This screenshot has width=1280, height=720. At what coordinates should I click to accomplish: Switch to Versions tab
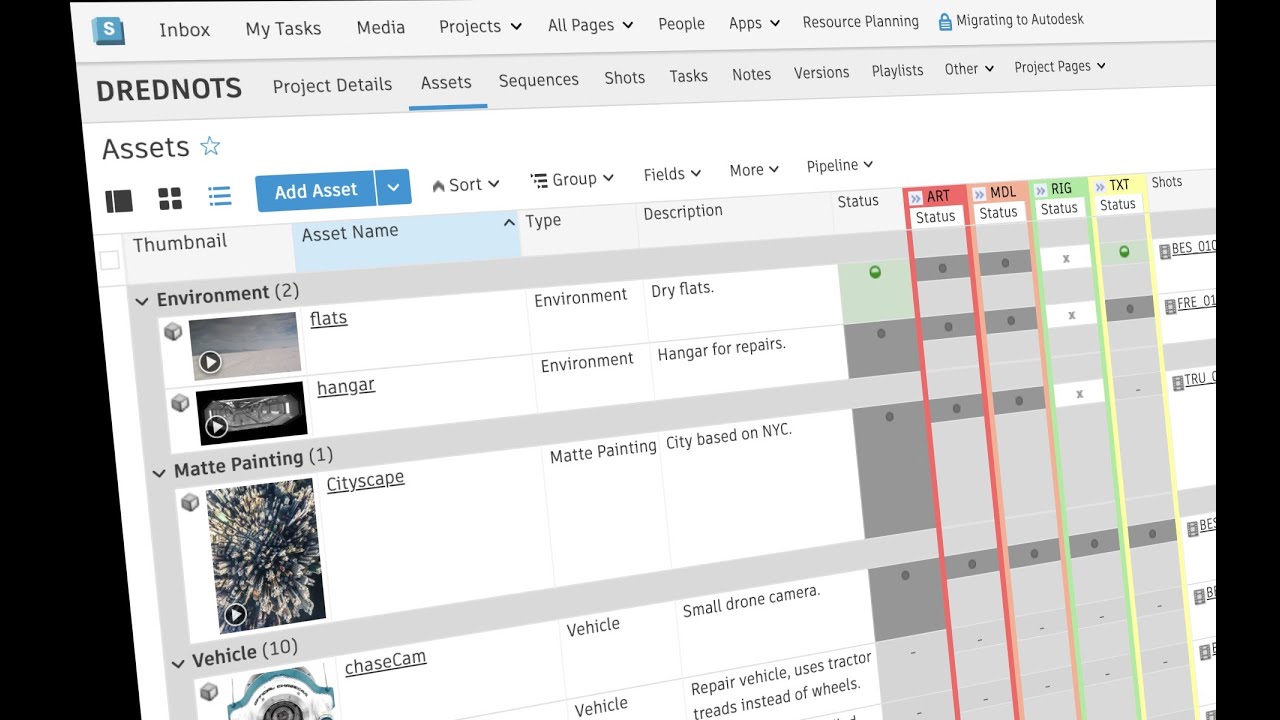821,72
